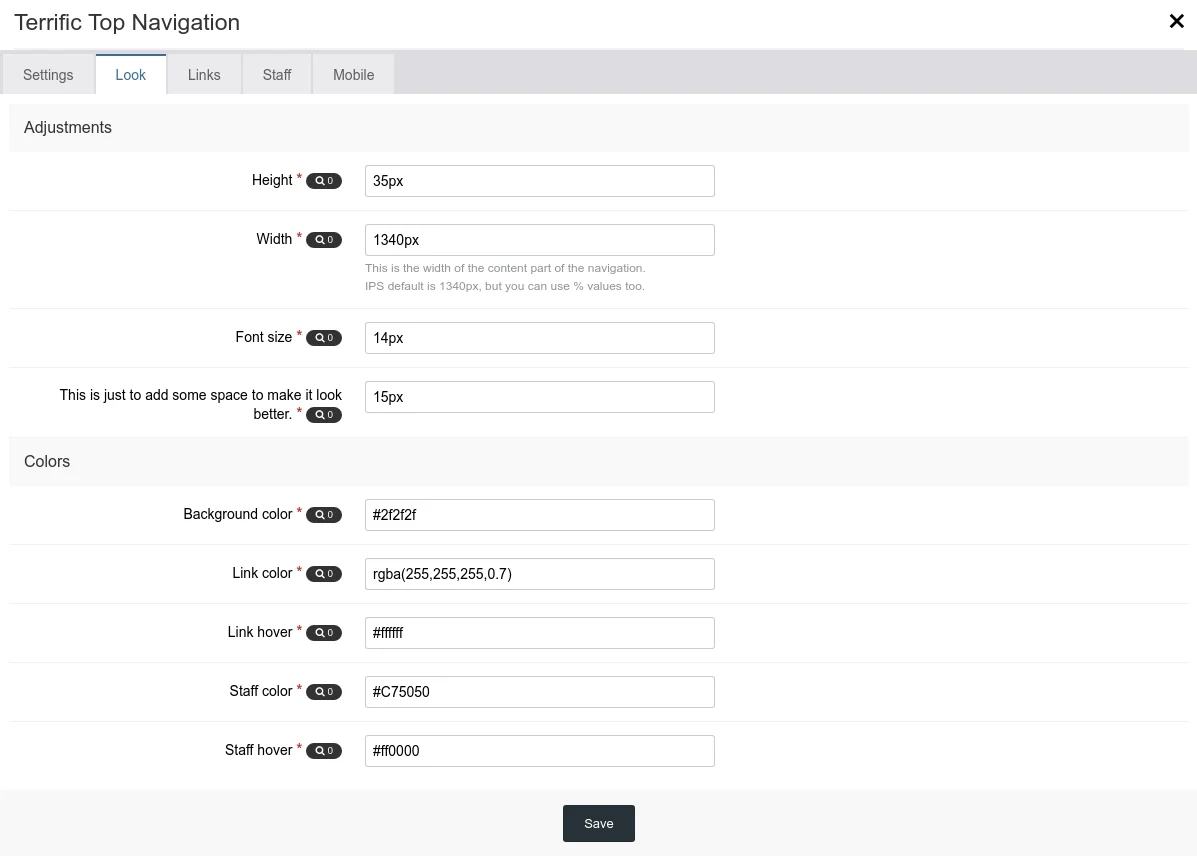Click the search badge beside Width
Image resolution: width=1197 pixels, height=856 pixels.
coord(323,240)
